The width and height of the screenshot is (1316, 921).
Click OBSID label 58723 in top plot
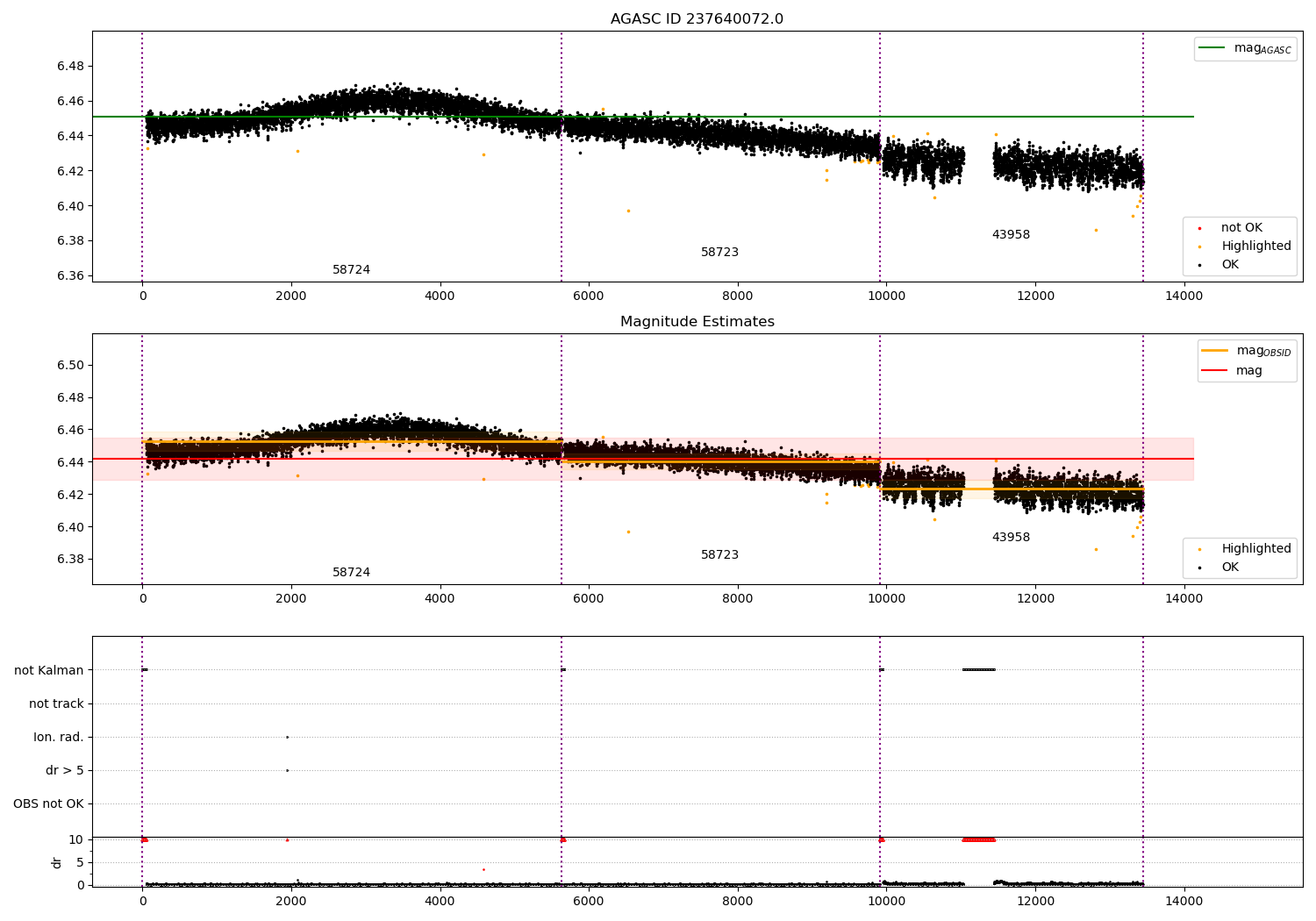[719, 253]
